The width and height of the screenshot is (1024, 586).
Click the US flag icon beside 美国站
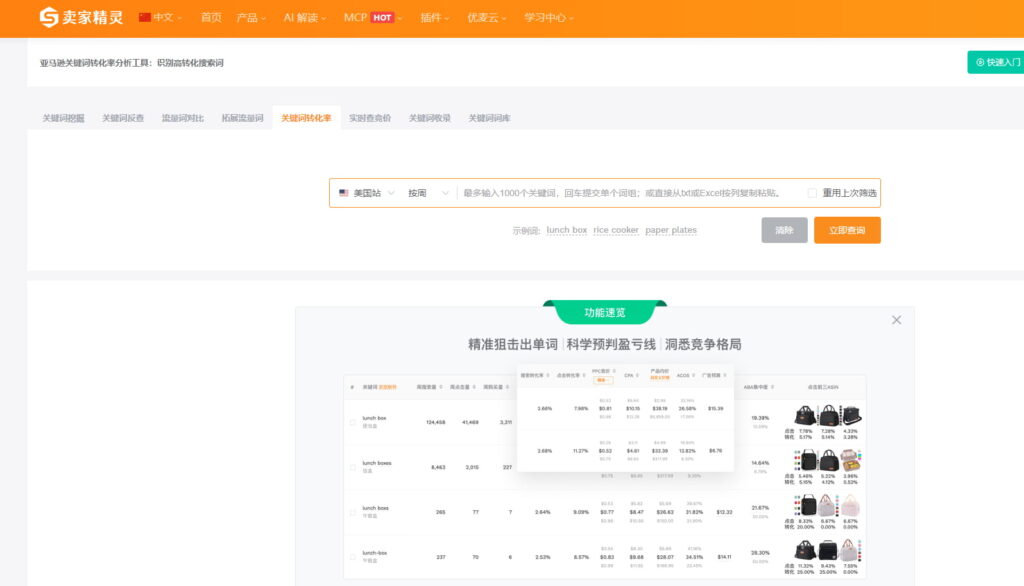click(344, 193)
